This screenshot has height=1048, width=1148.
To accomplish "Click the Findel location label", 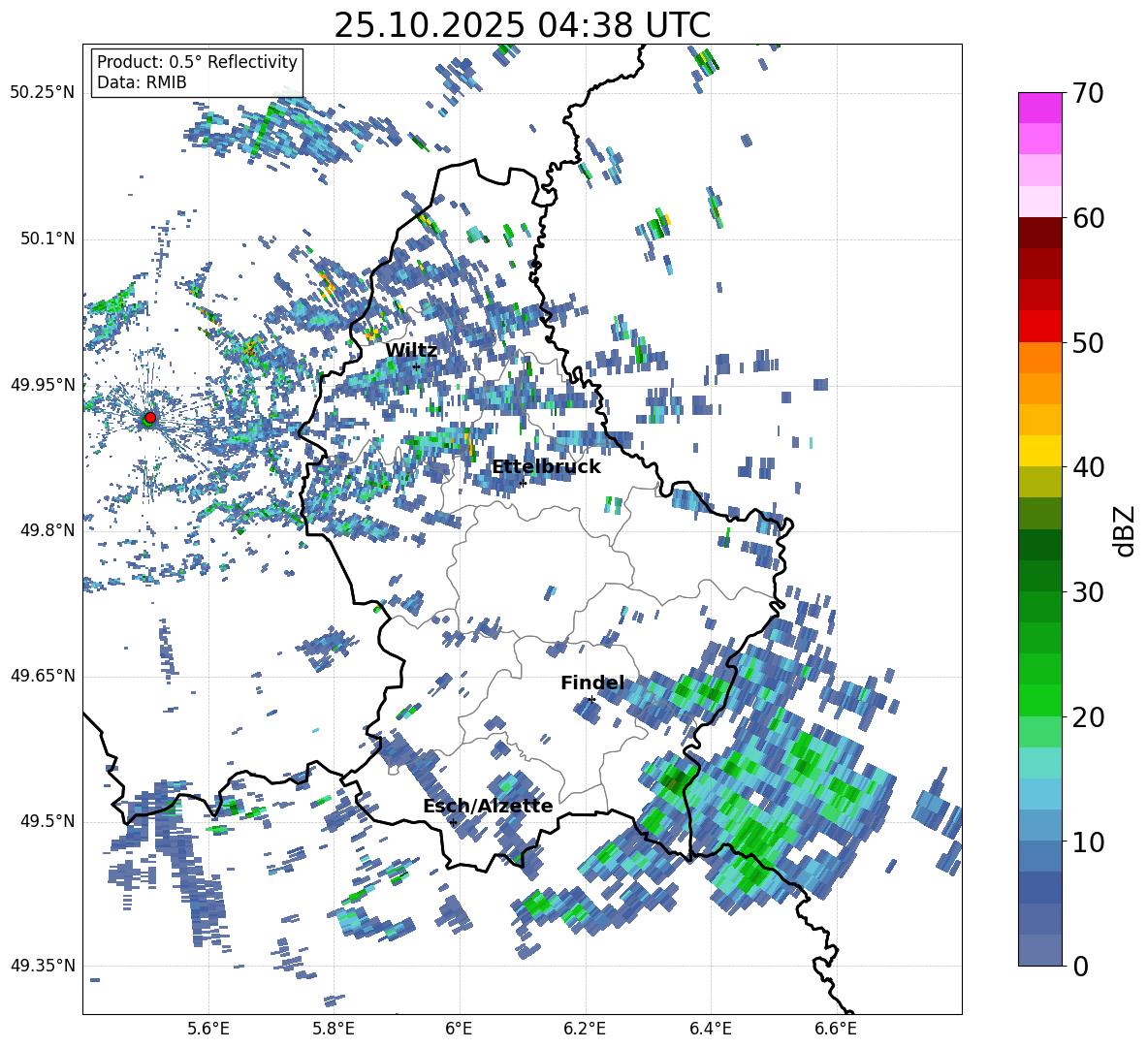I will 592,683.
